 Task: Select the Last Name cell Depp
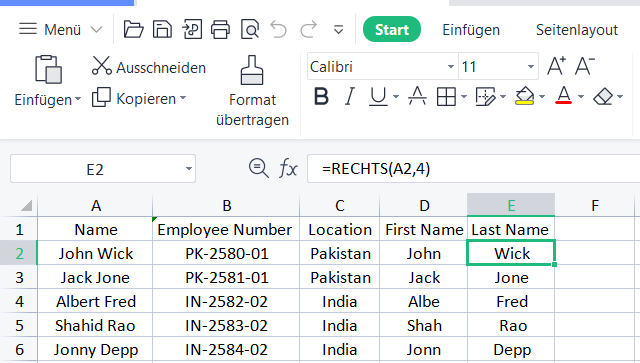[x=511, y=350]
